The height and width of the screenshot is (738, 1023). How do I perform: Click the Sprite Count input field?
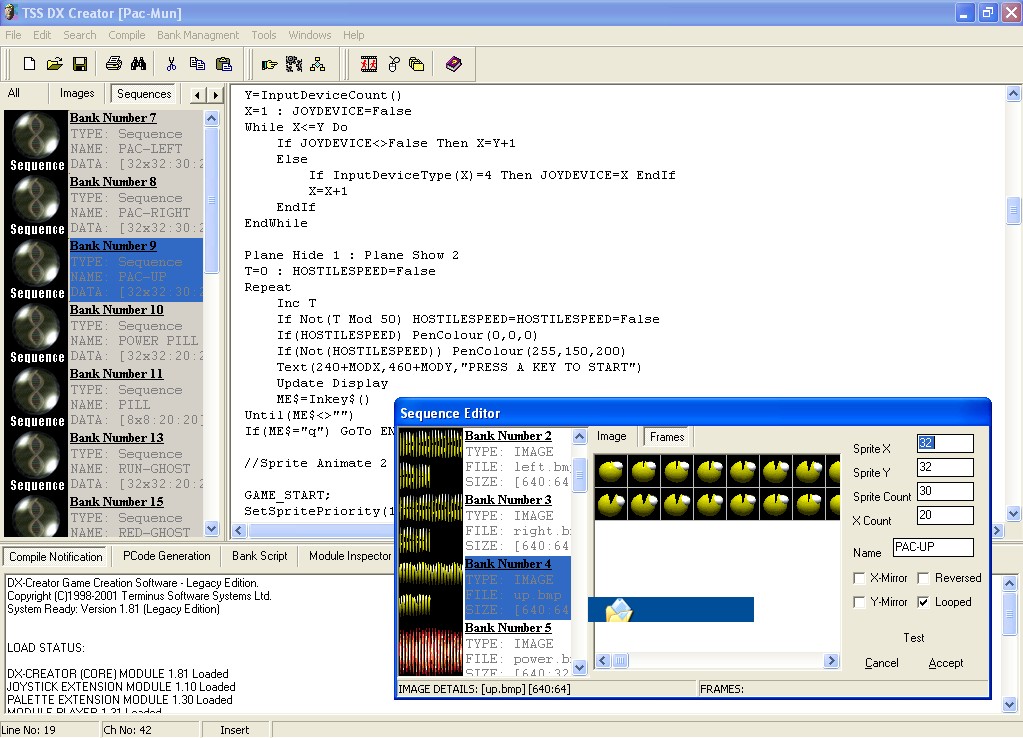click(x=945, y=491)
